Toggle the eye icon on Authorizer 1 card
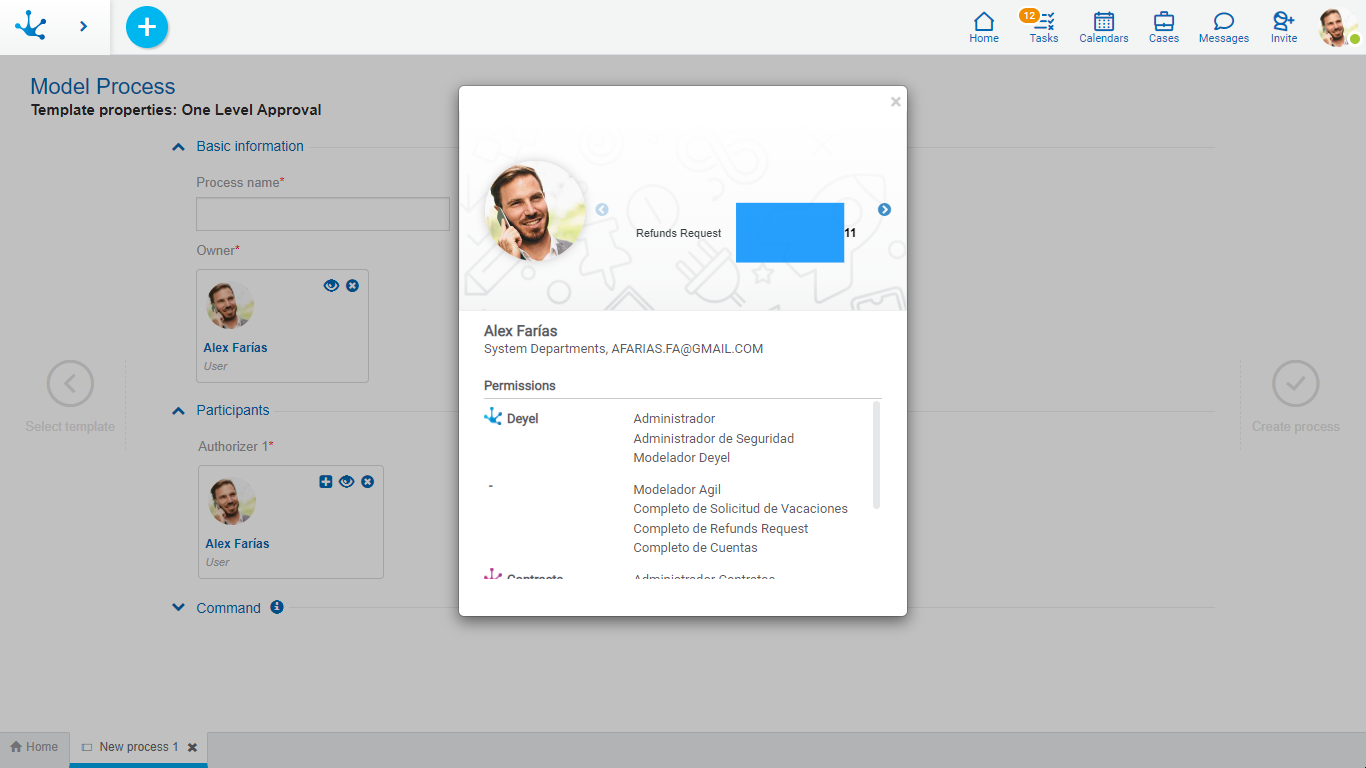The height and width of the screenshot is (768, 1366). pos(346,482)
